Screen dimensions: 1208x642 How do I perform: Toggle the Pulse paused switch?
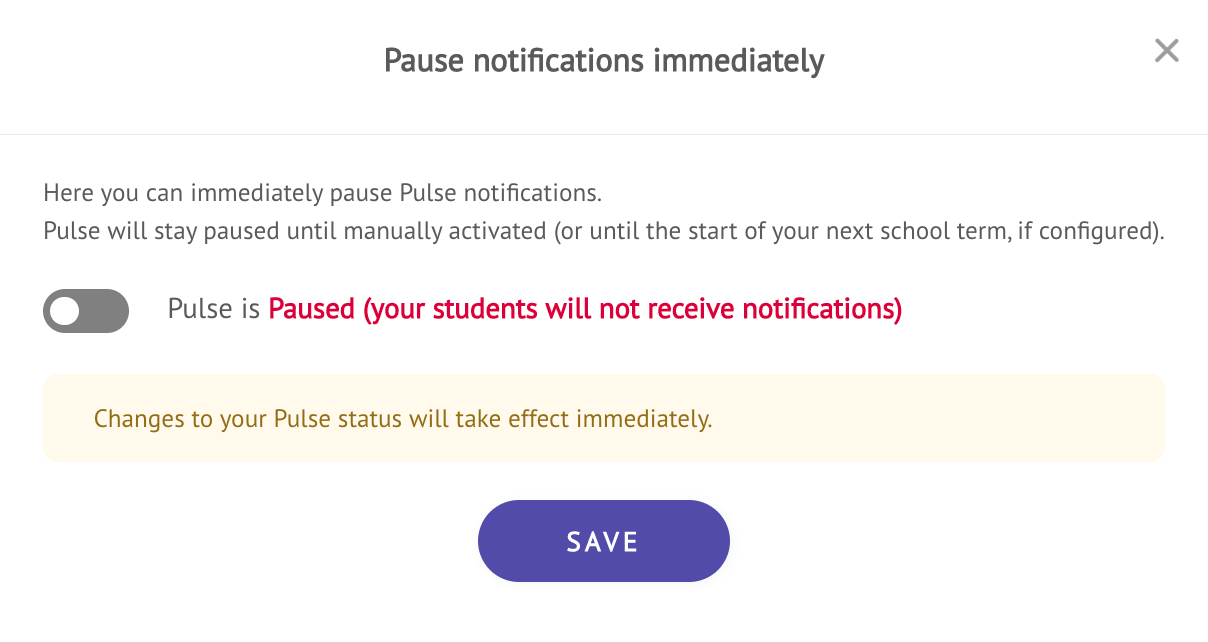86,311
